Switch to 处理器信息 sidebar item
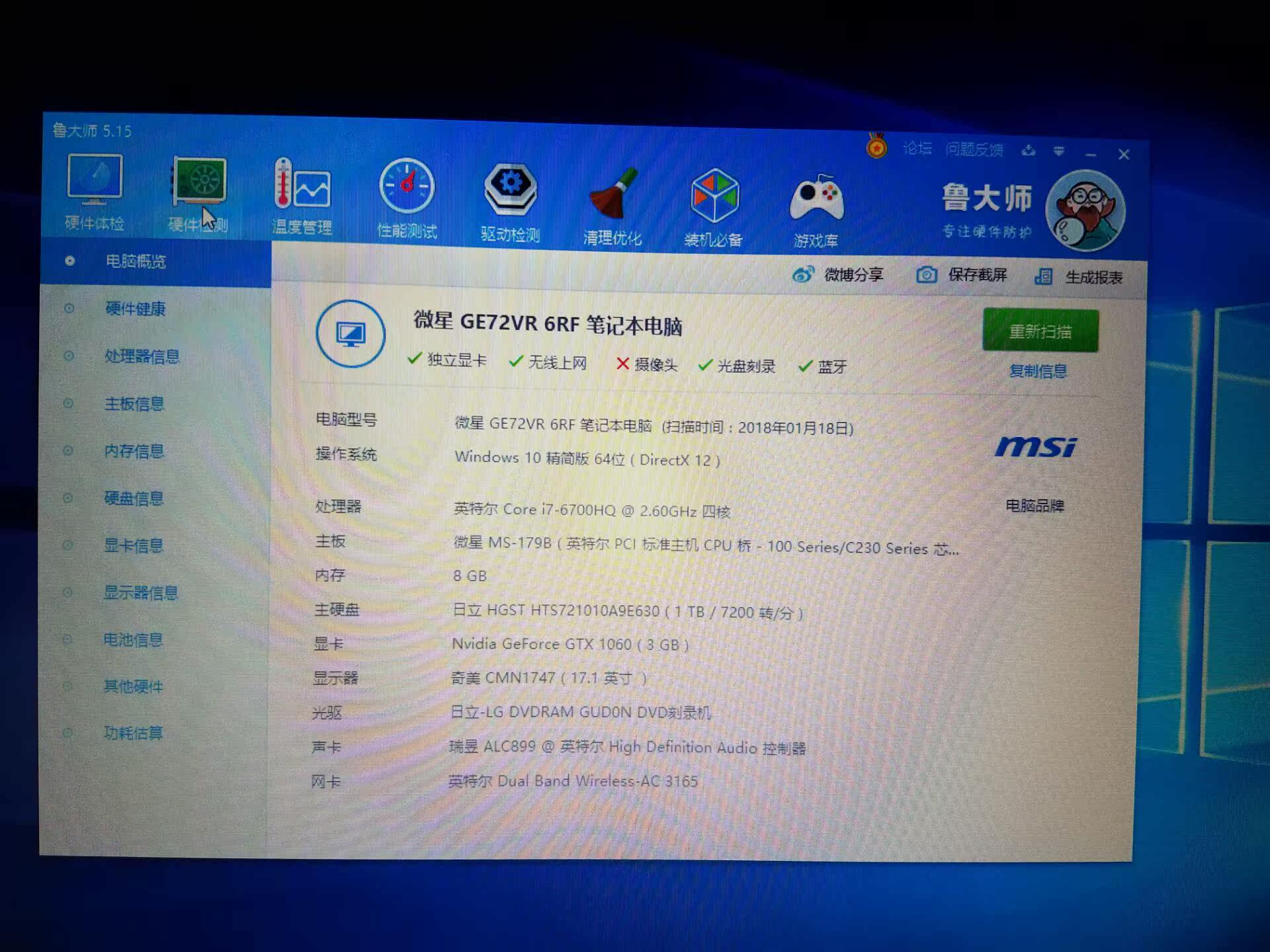1270x952 pixels. point(142,356)
